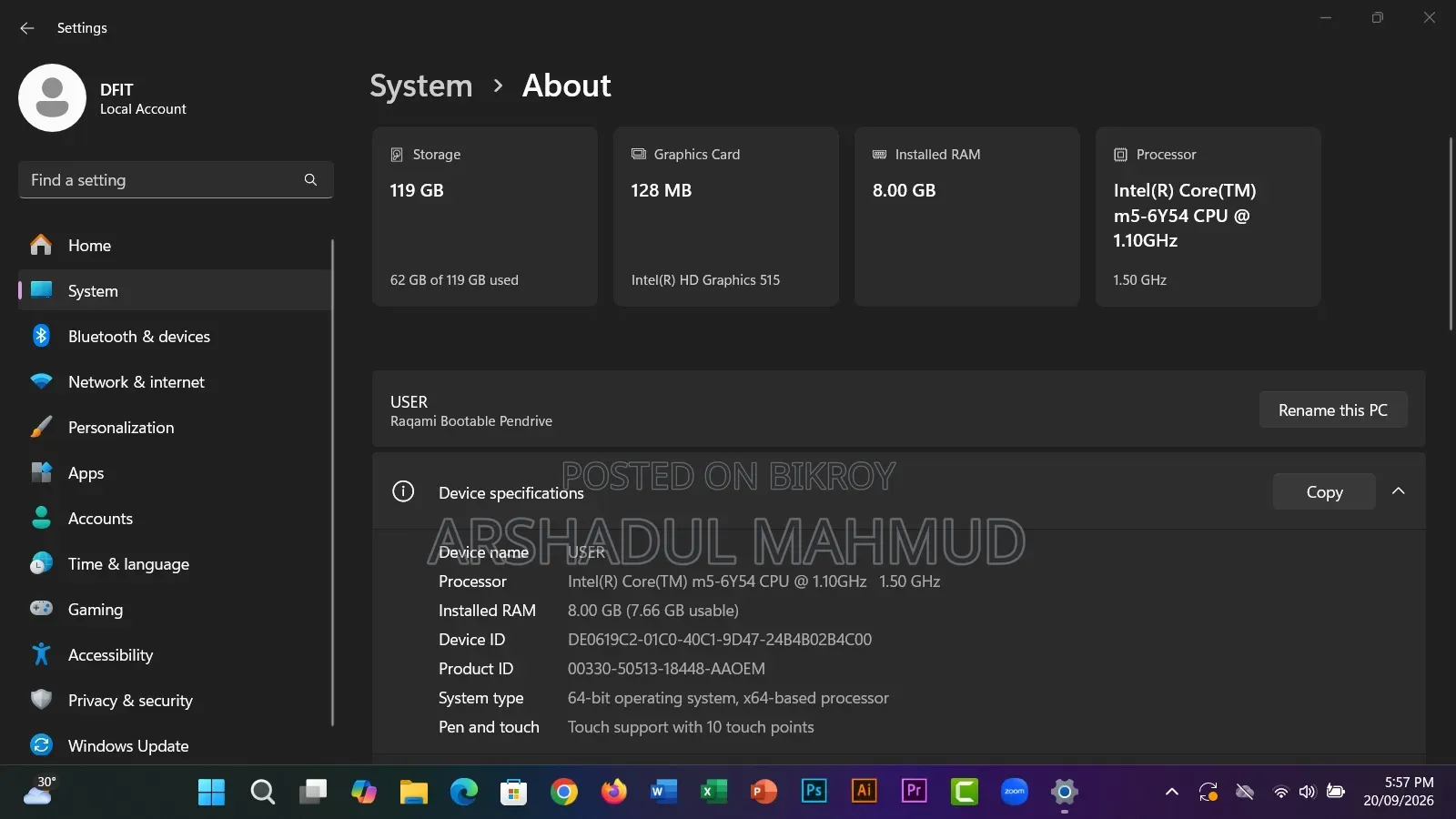Open Microsoft Store from the taskbar
1456x819 pixels.
[514, 792]
